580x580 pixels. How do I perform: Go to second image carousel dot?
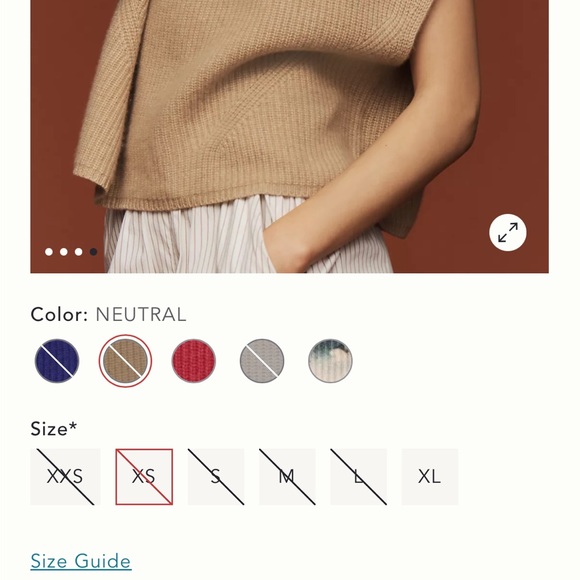click(x=64, y=252)
